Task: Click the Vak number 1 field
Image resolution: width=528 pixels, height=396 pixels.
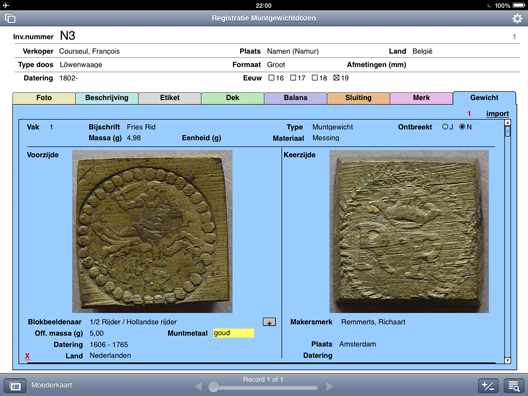Action: (51, 127)
